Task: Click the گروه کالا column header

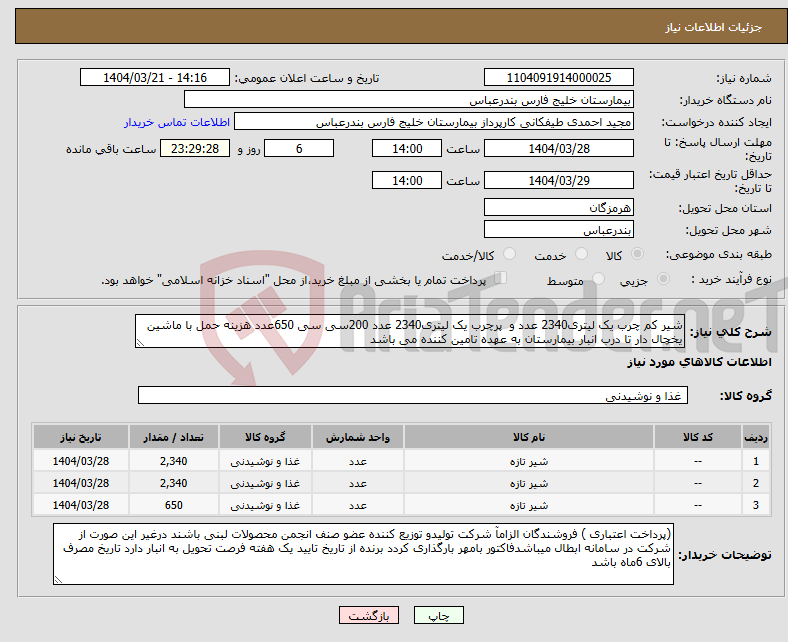Action: pos(265,437)
